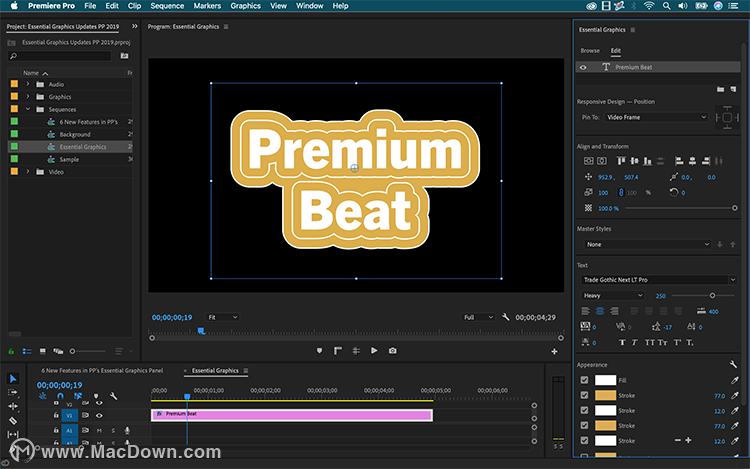
Task: Apply Faux Italic text style
Action: [x=635, y=342]
